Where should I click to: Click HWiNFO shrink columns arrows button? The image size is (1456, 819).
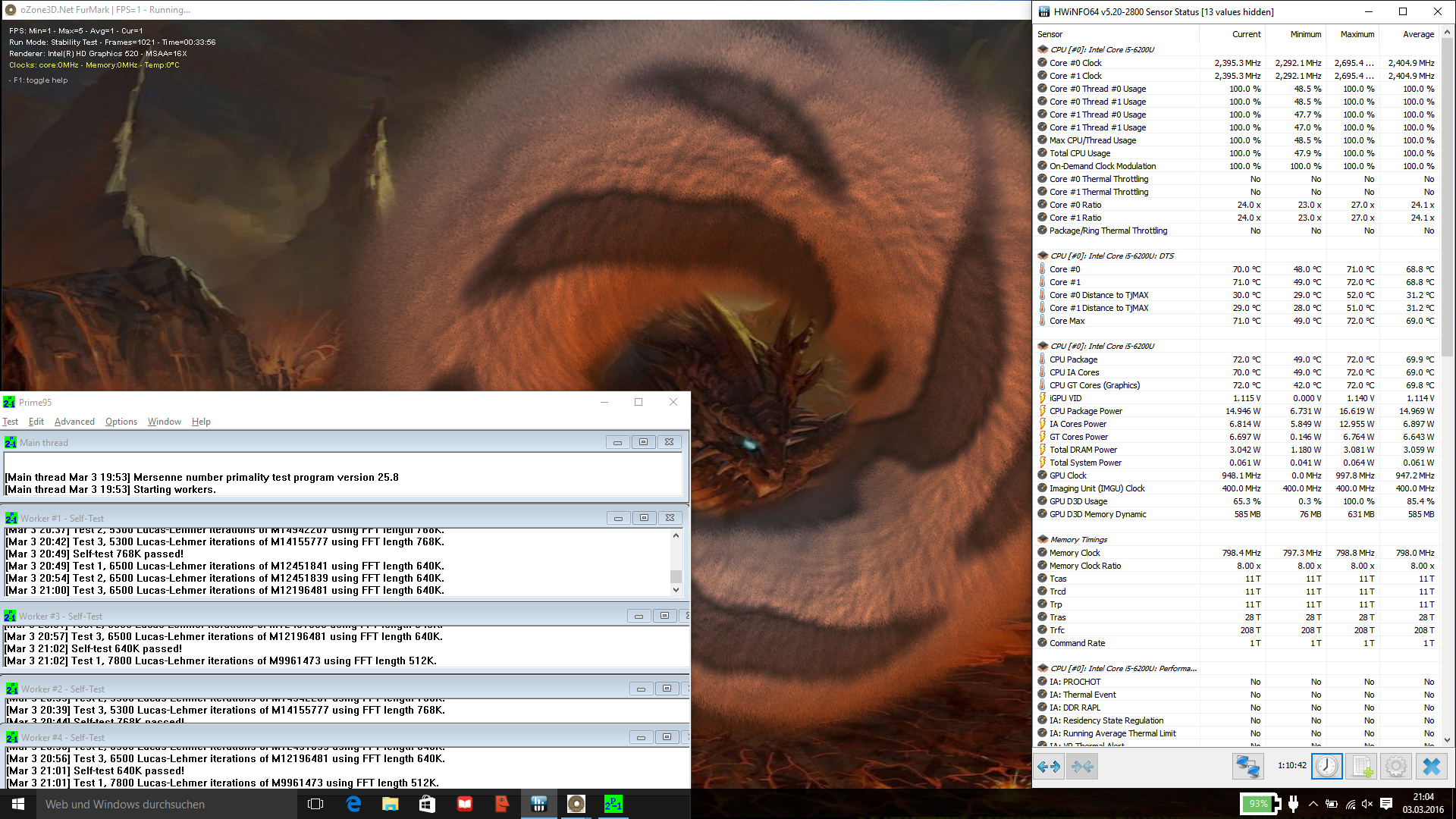coord(1082,767)
